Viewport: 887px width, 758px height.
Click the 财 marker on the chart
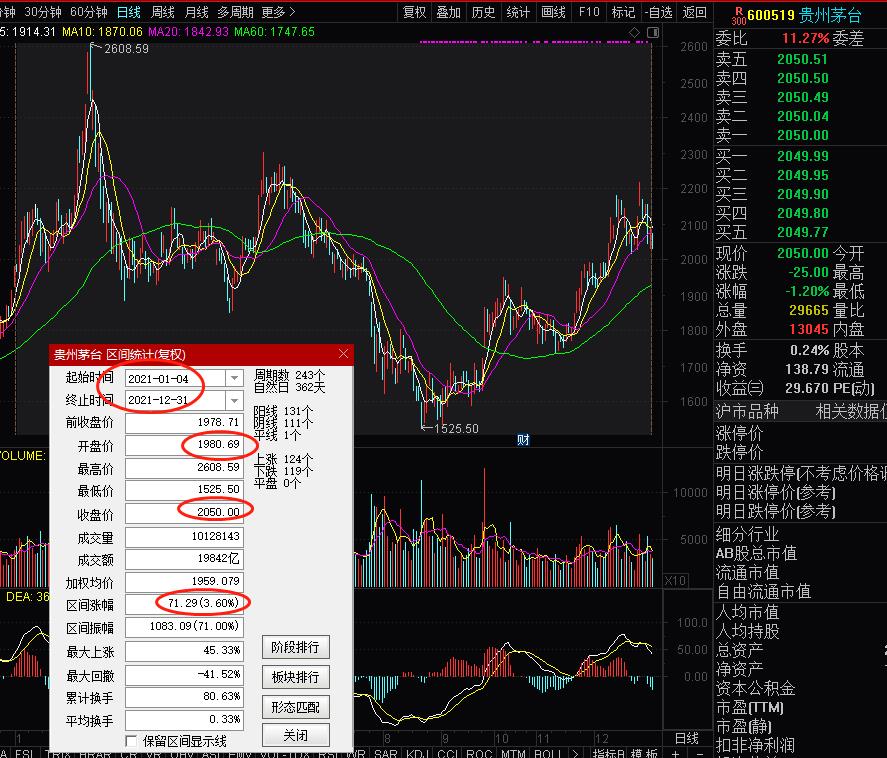(x=522, y=439)
